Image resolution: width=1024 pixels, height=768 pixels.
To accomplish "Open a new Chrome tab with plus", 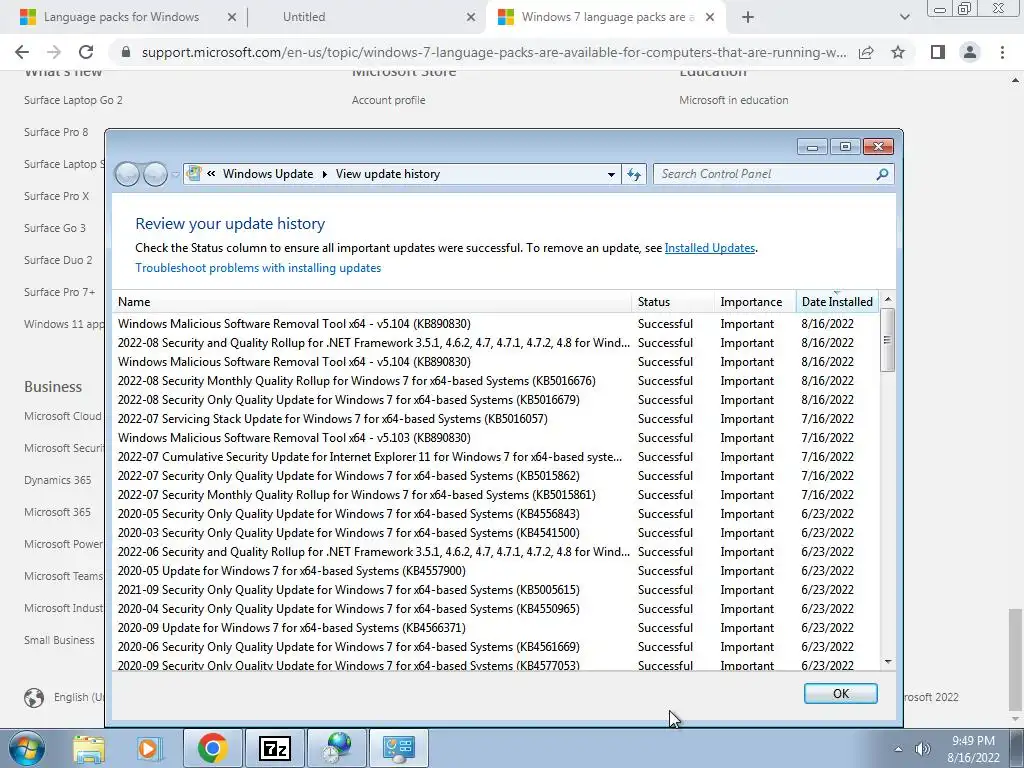I will click(748, 17).
